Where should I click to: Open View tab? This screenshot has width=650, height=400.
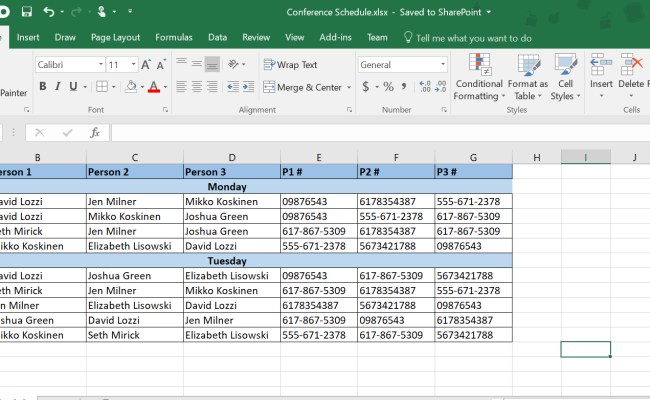click(x=294, y=37)
